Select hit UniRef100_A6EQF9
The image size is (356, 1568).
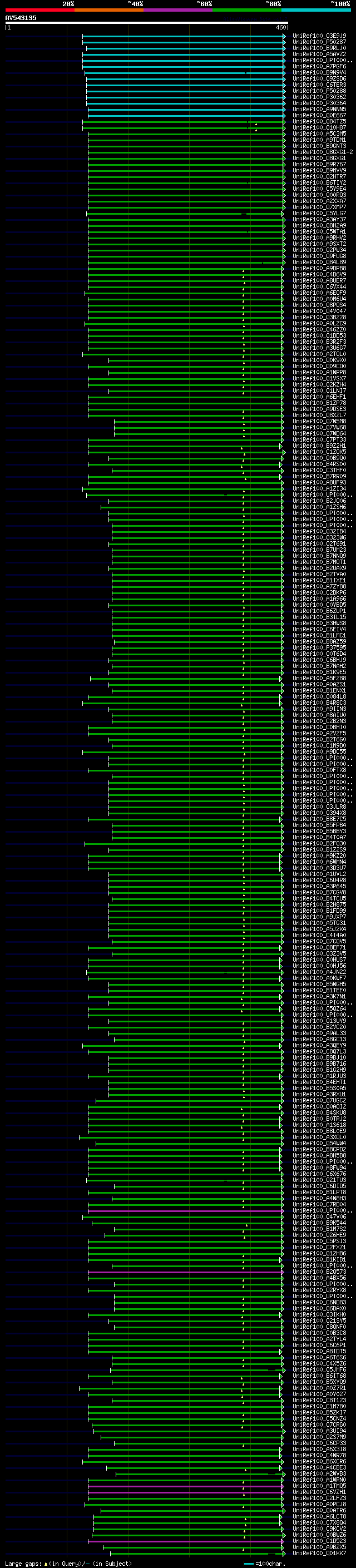point(319,293)
